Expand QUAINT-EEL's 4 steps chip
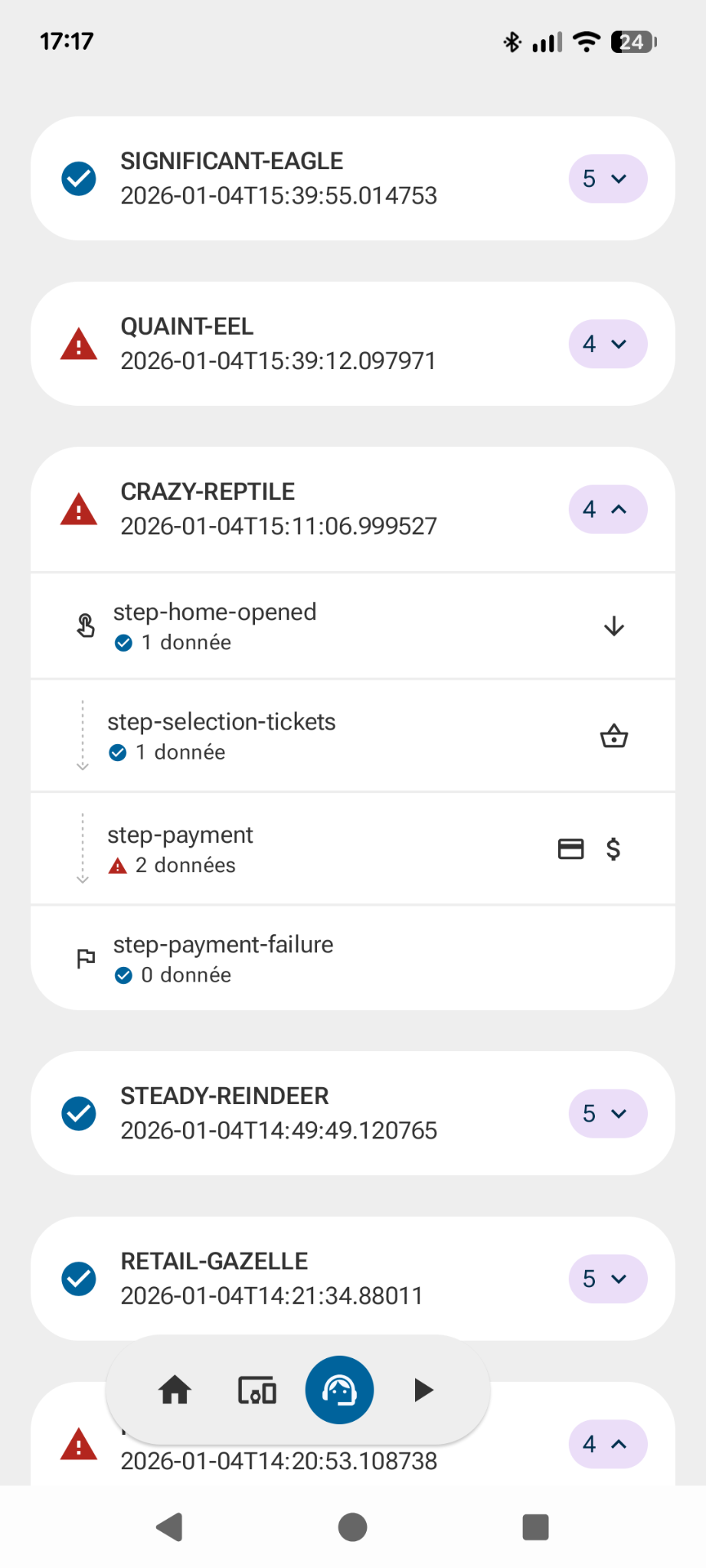This screenshot has height=1568, width=706. pyautogui.click(x=607, y=344)
